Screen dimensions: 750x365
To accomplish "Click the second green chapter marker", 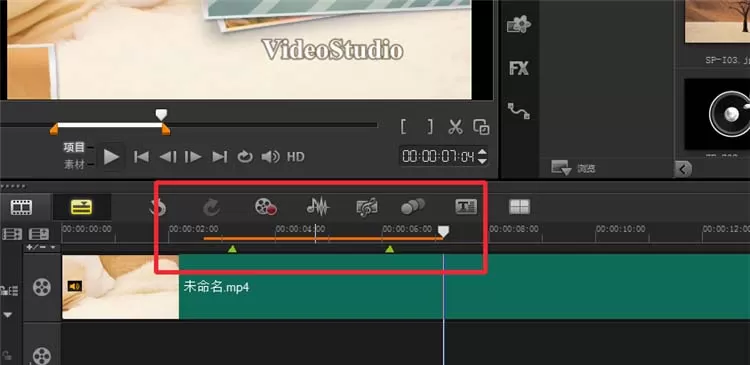I will click(x=390, y=249).
